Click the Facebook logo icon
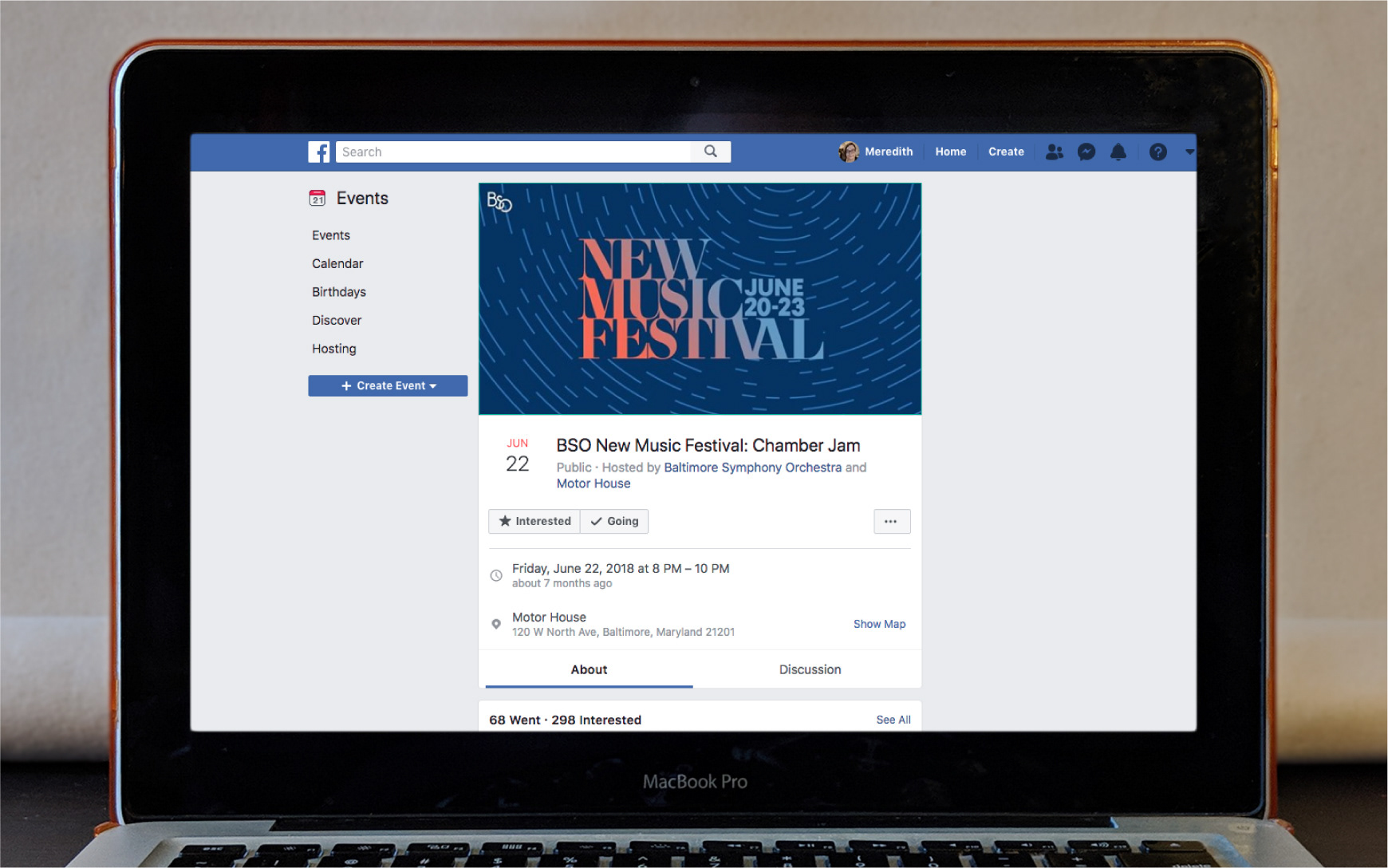Screen dimensions: 1388x868 [x=319, y=152]
